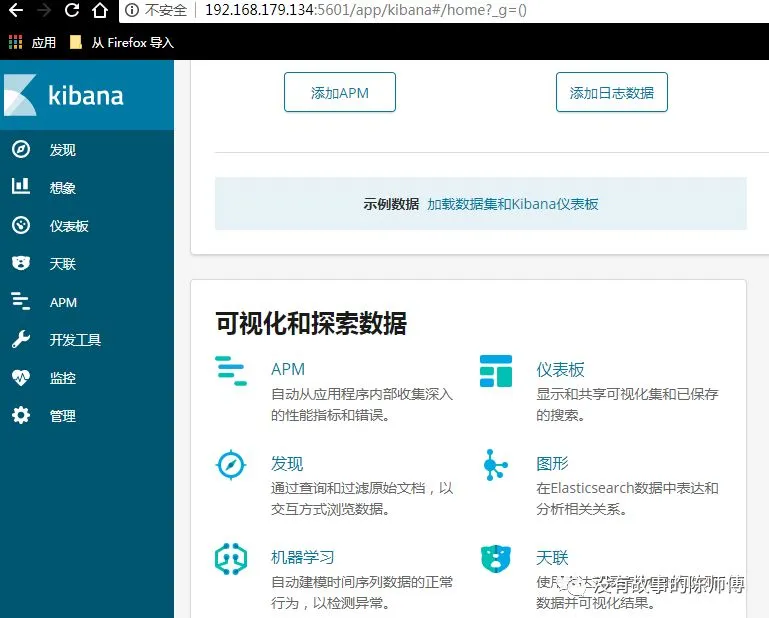
Task: Select 仪表板 label in the sidebar menu
Action: 69,226
